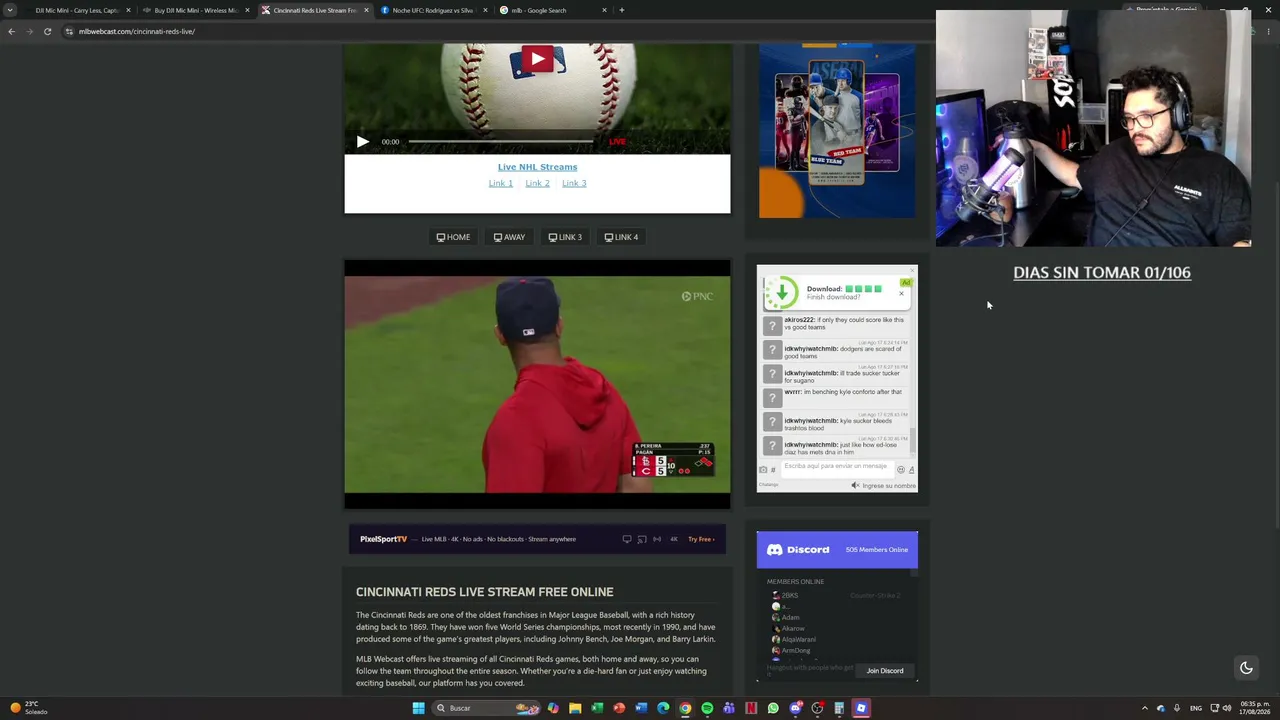Open NHL stream Link 3
This screenshot has width=1280, height=720.
click(x=574, y=183)
